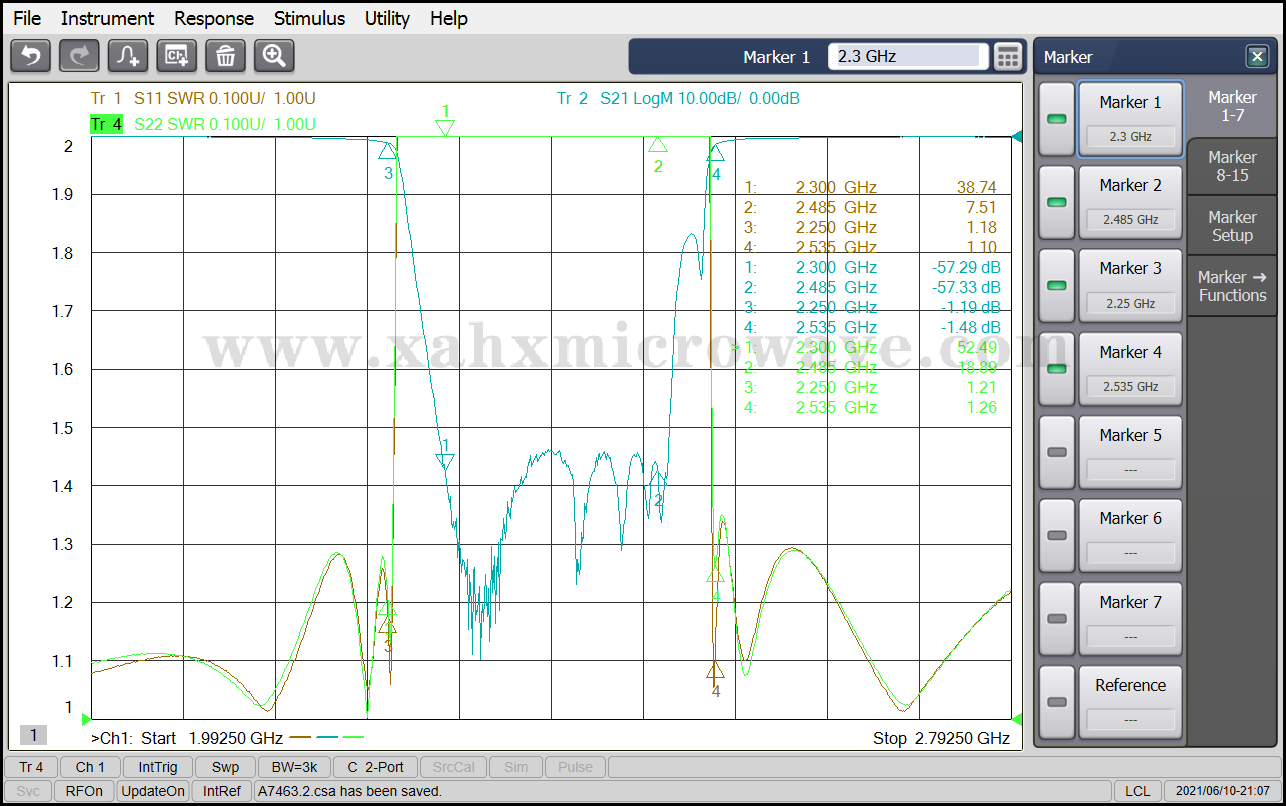Enable Marker 7 indicator toggle
The image size is (1286, 806).
(1057, 618)
